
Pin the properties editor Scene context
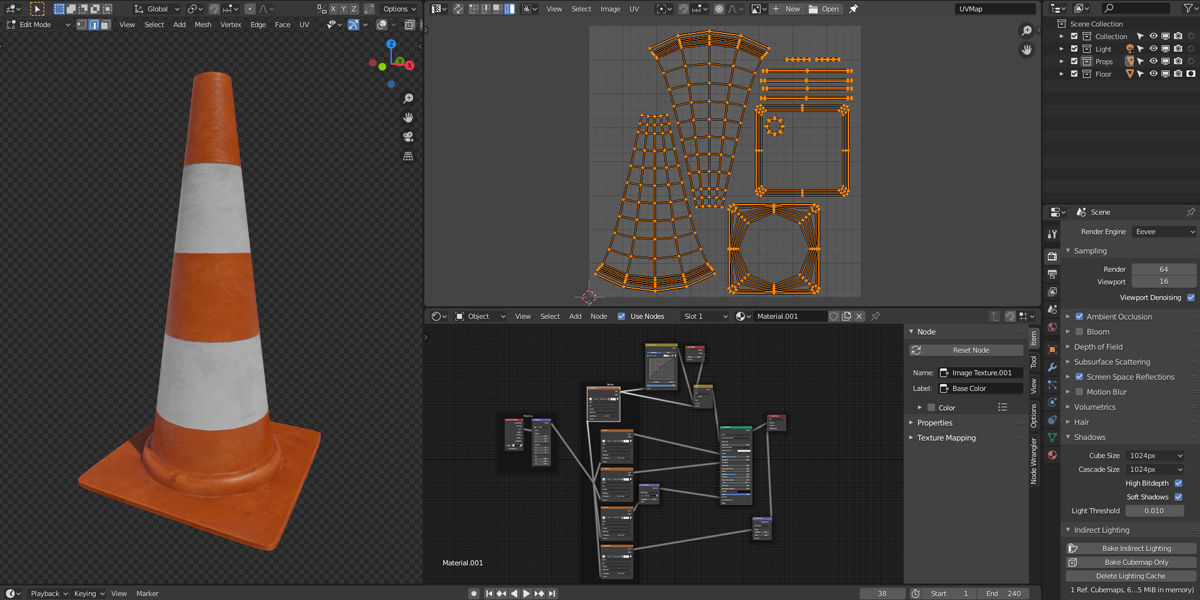(x=1190, y=212)
